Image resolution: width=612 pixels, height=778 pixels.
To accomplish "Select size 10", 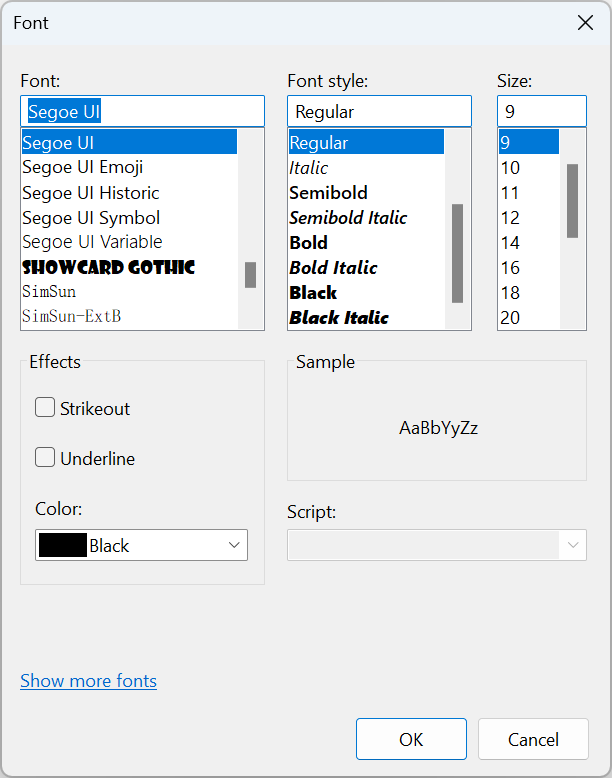I will 529,167.
